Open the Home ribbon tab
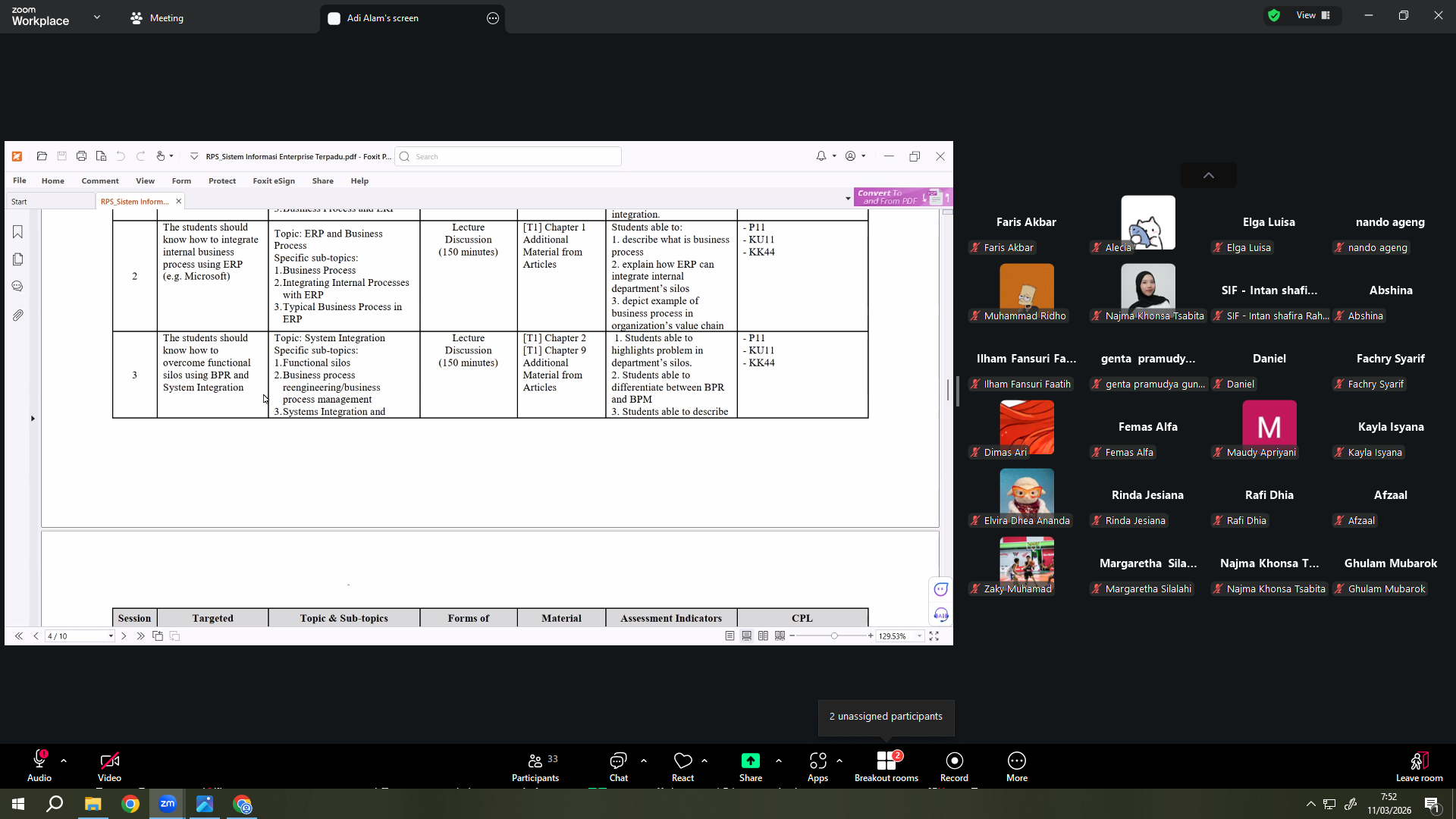1456x819 pixels. [x=53, y=180]
